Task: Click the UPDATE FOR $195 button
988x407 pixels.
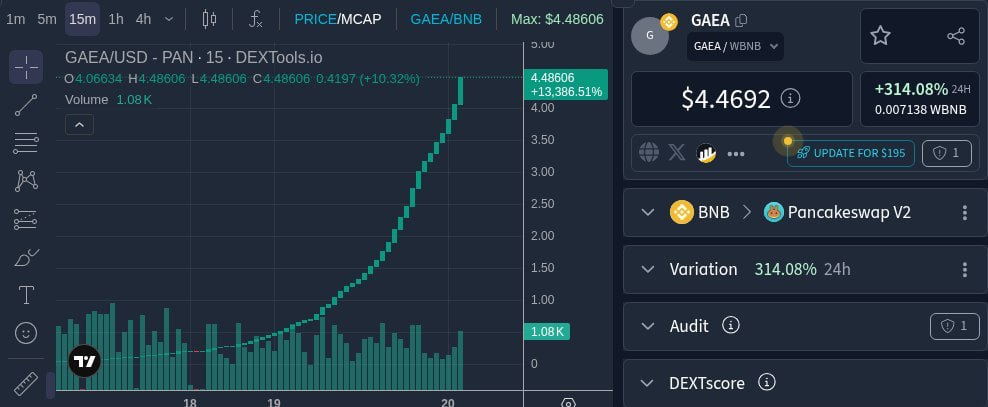Action: click(x=851, y=153)
